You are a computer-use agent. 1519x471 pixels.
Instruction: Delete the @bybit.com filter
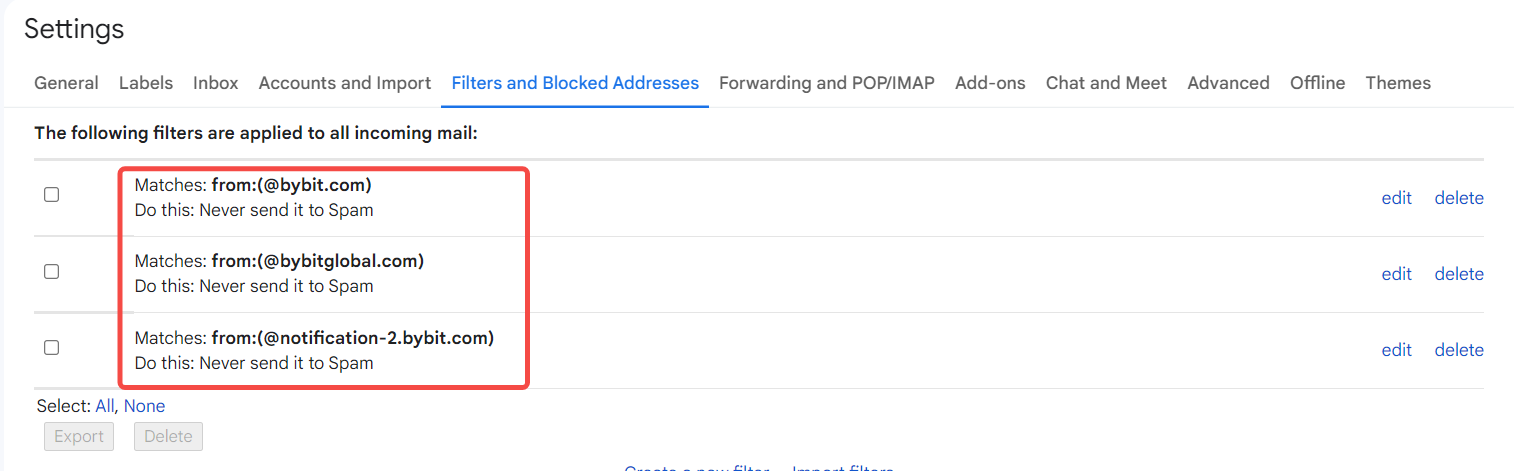click(1459, 198)
